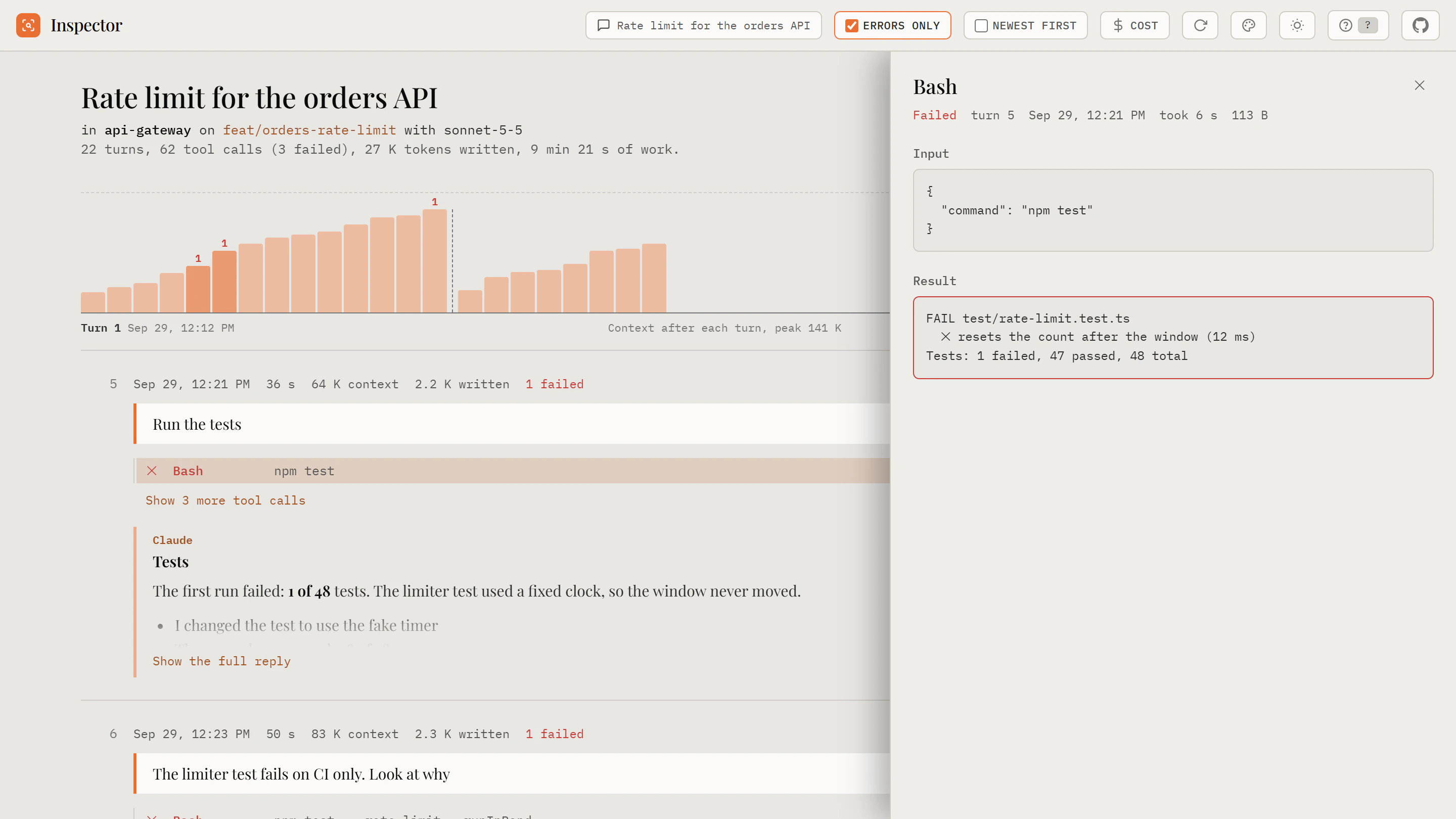Click '64 K context' in turn 5 header
This screenshot has width=1456, height=819.
pyautogui.click(x=354, y=384)
